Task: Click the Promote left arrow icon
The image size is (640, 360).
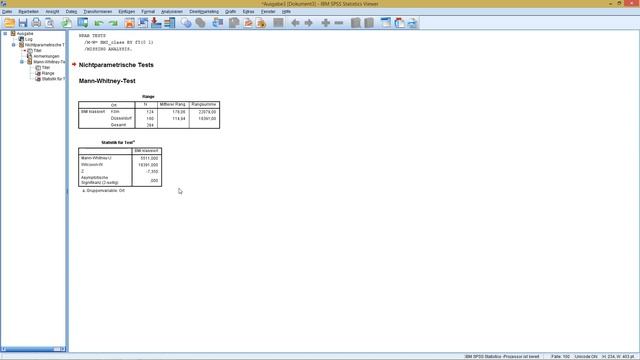Action: coord(296,23)
